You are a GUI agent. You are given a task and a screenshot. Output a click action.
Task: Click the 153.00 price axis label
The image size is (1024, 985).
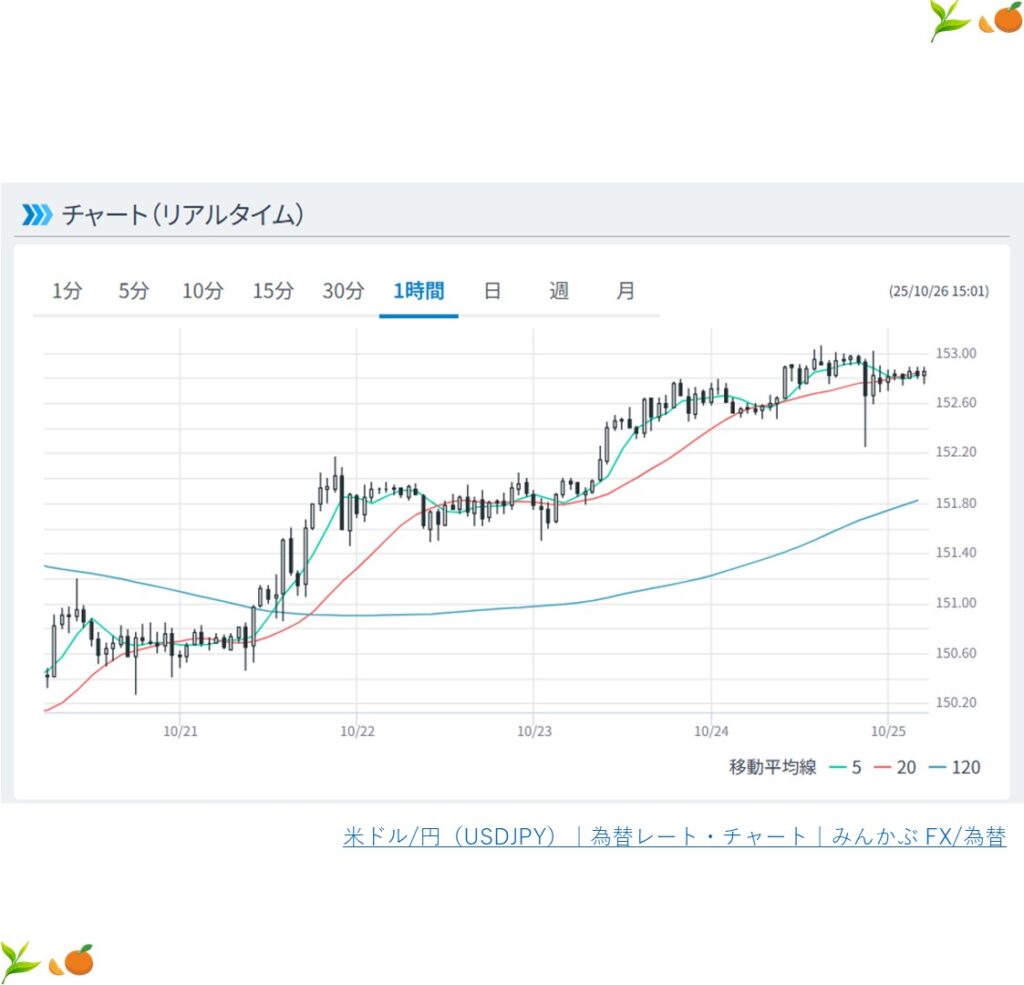[x=955, y=353]
